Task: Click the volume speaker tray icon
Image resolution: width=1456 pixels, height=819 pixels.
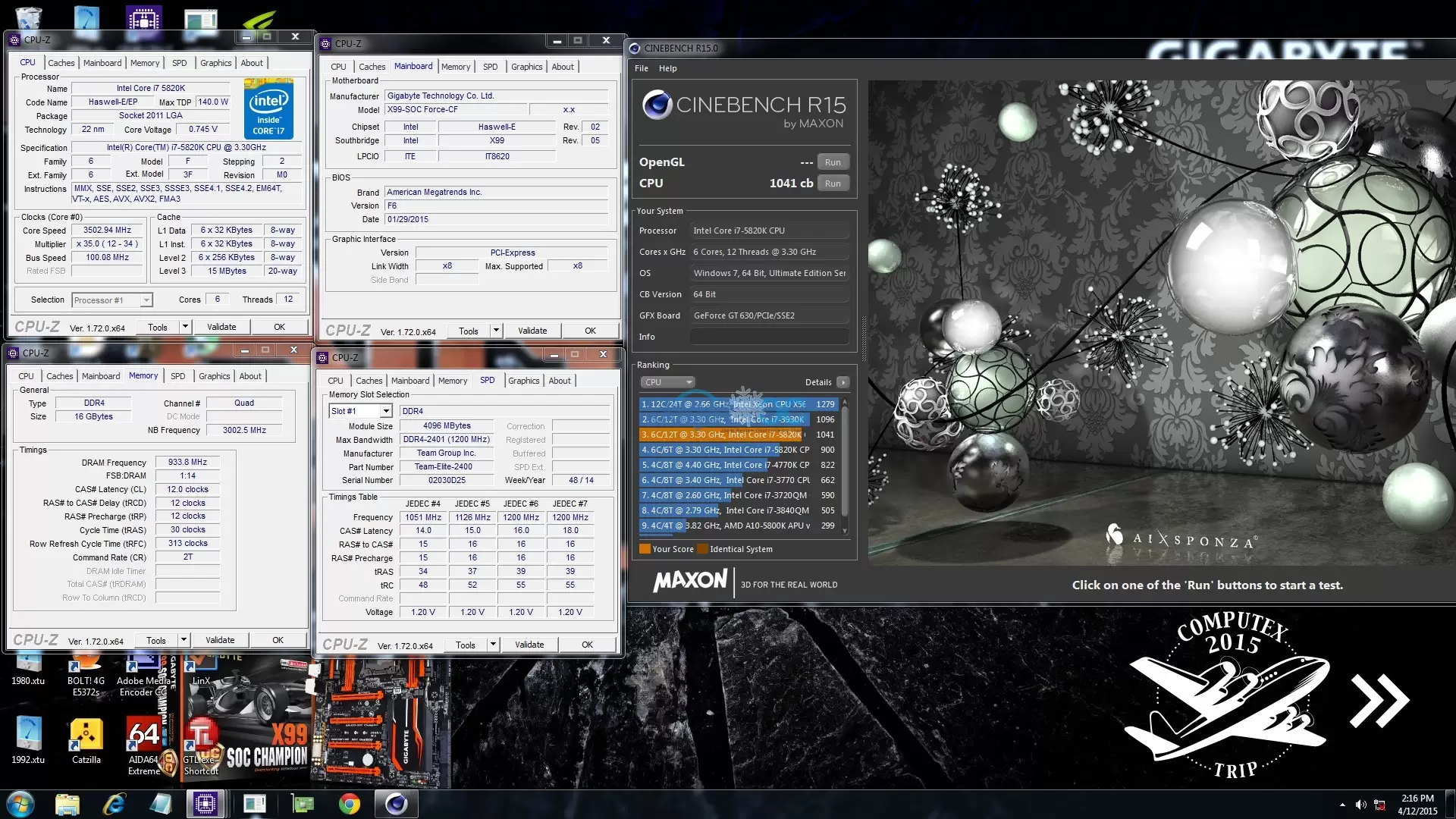Action: click(1360, 805)
